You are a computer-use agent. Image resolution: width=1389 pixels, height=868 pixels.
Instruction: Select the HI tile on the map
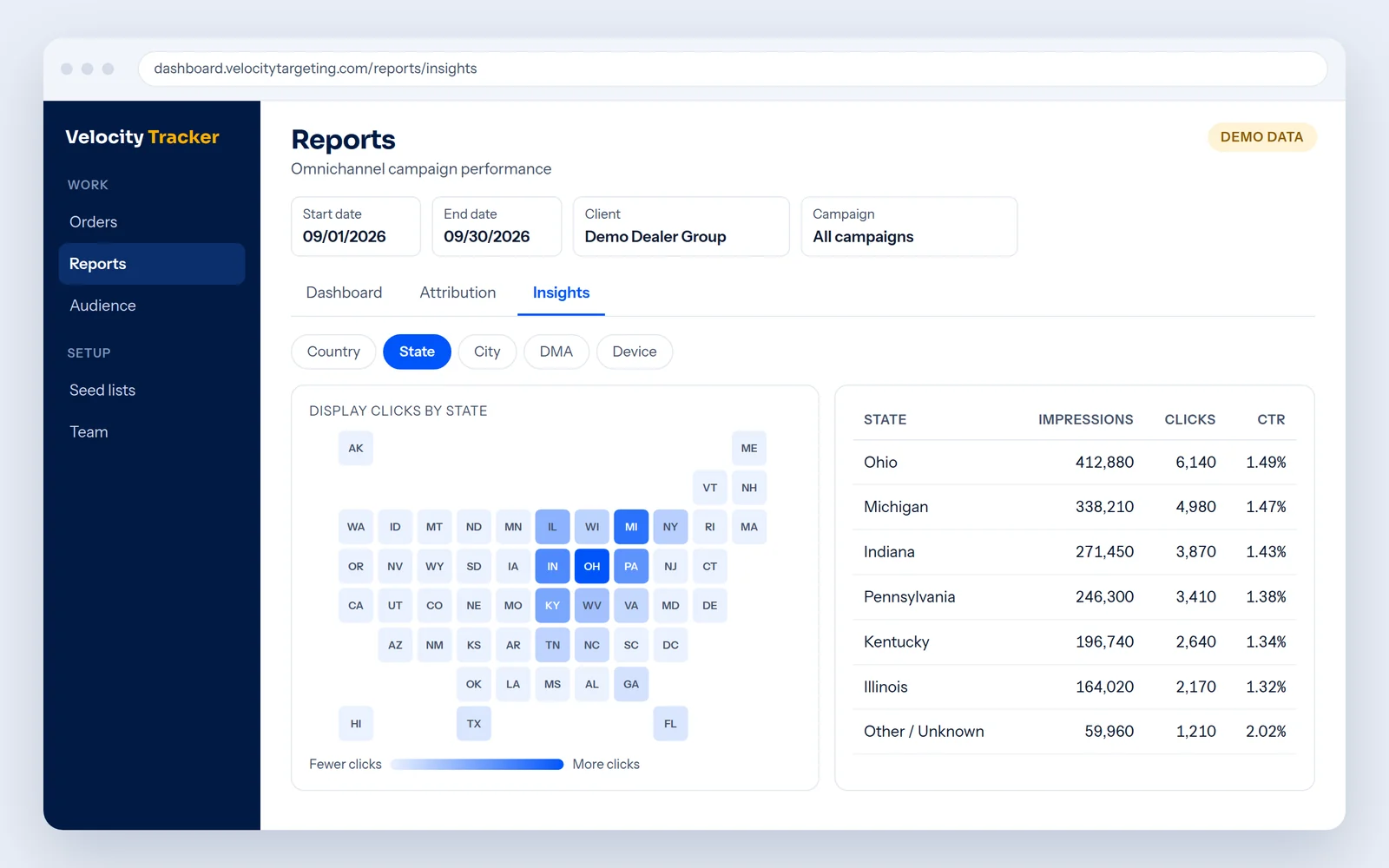(x=356, y=724)
